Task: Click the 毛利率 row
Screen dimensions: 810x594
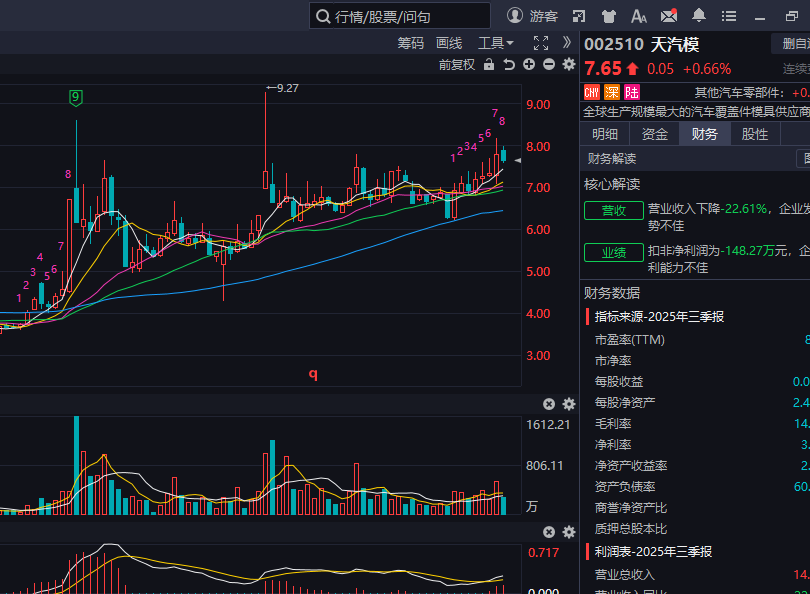Action: (x=695, y=424)
